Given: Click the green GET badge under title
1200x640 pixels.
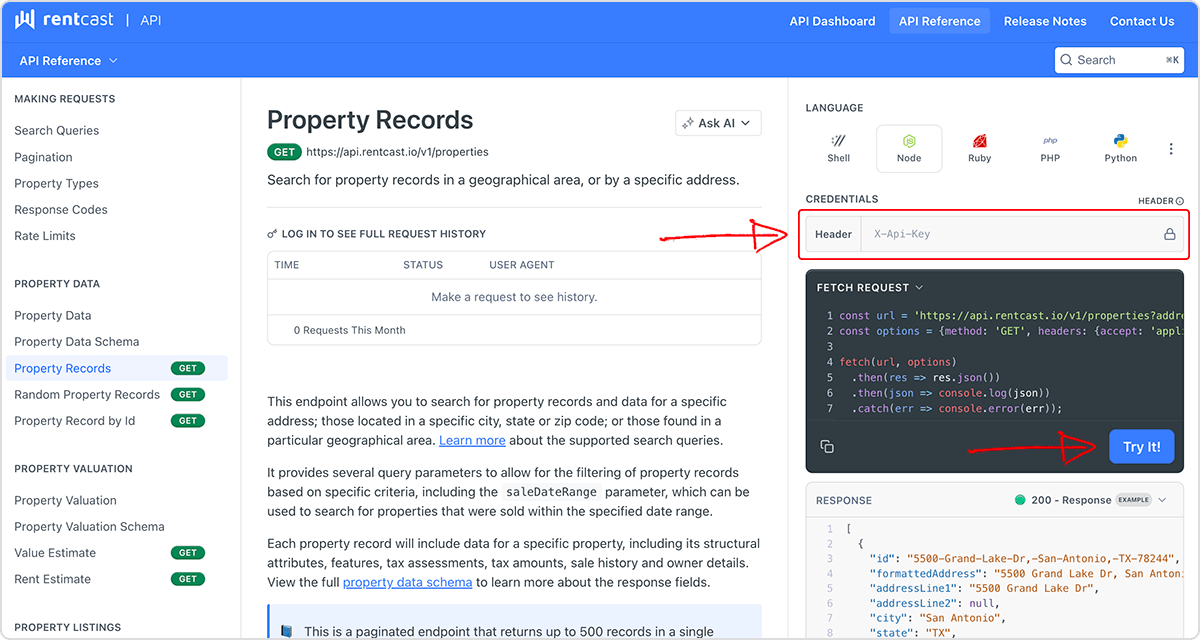Looking at the screenshot, I should [x=284, y=152].
